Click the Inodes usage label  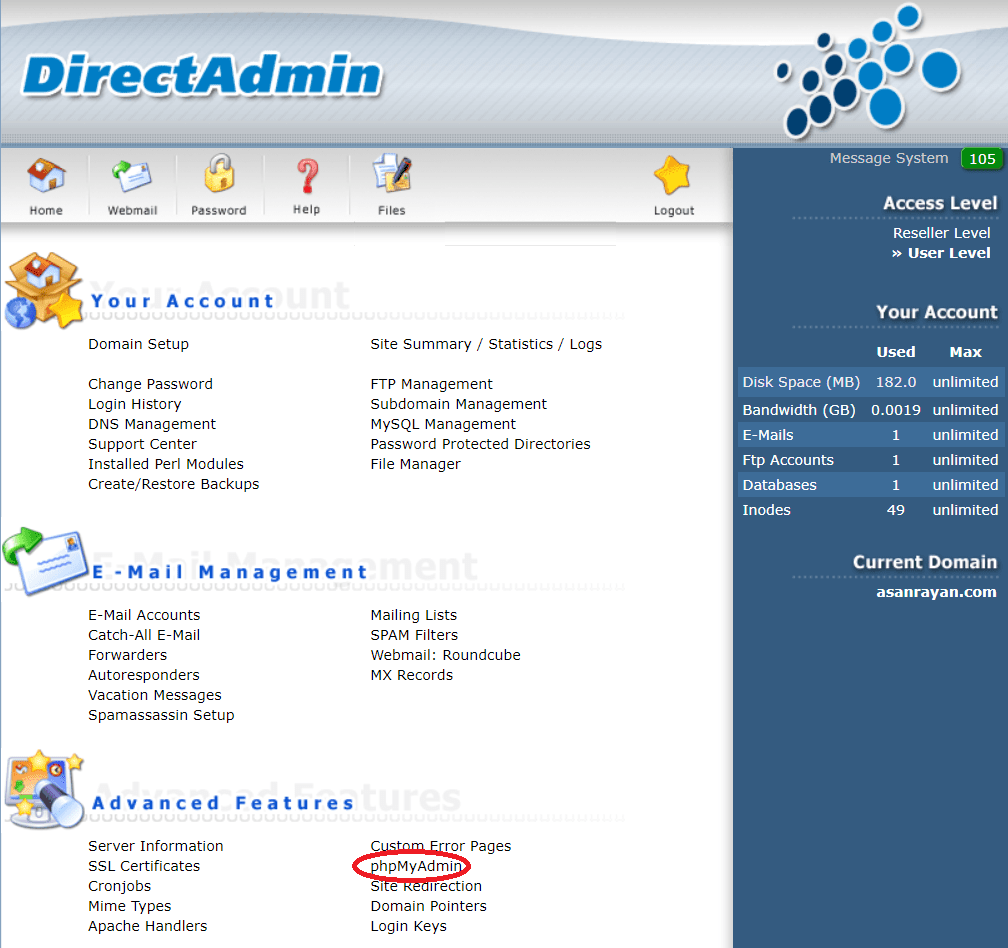click(x=766, y=510)
